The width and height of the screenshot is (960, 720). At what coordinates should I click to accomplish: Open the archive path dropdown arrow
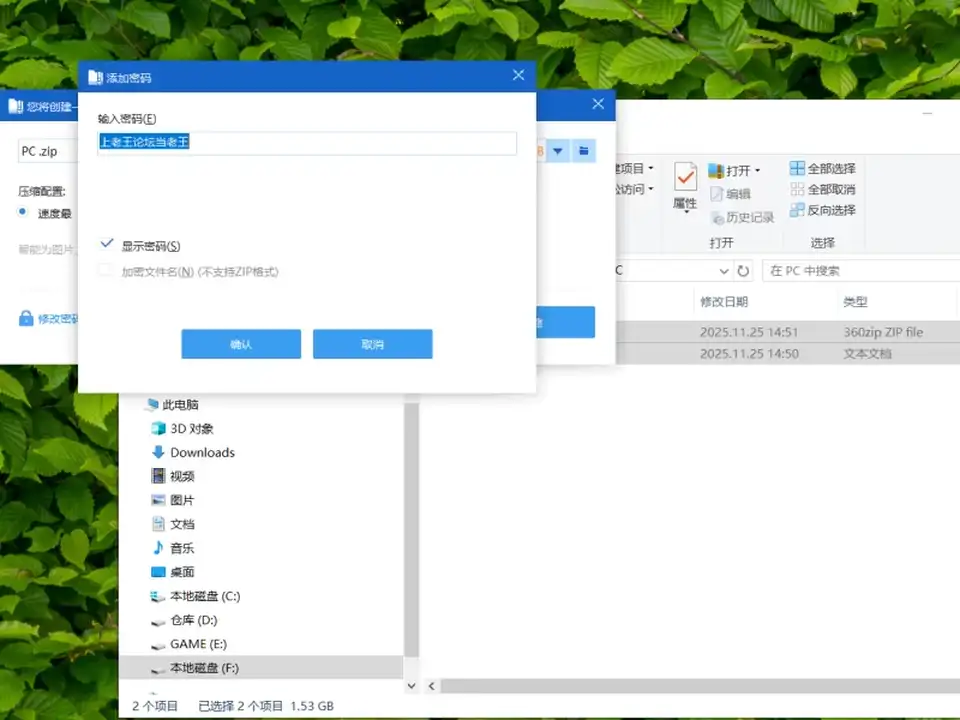[x=558, y=151]
